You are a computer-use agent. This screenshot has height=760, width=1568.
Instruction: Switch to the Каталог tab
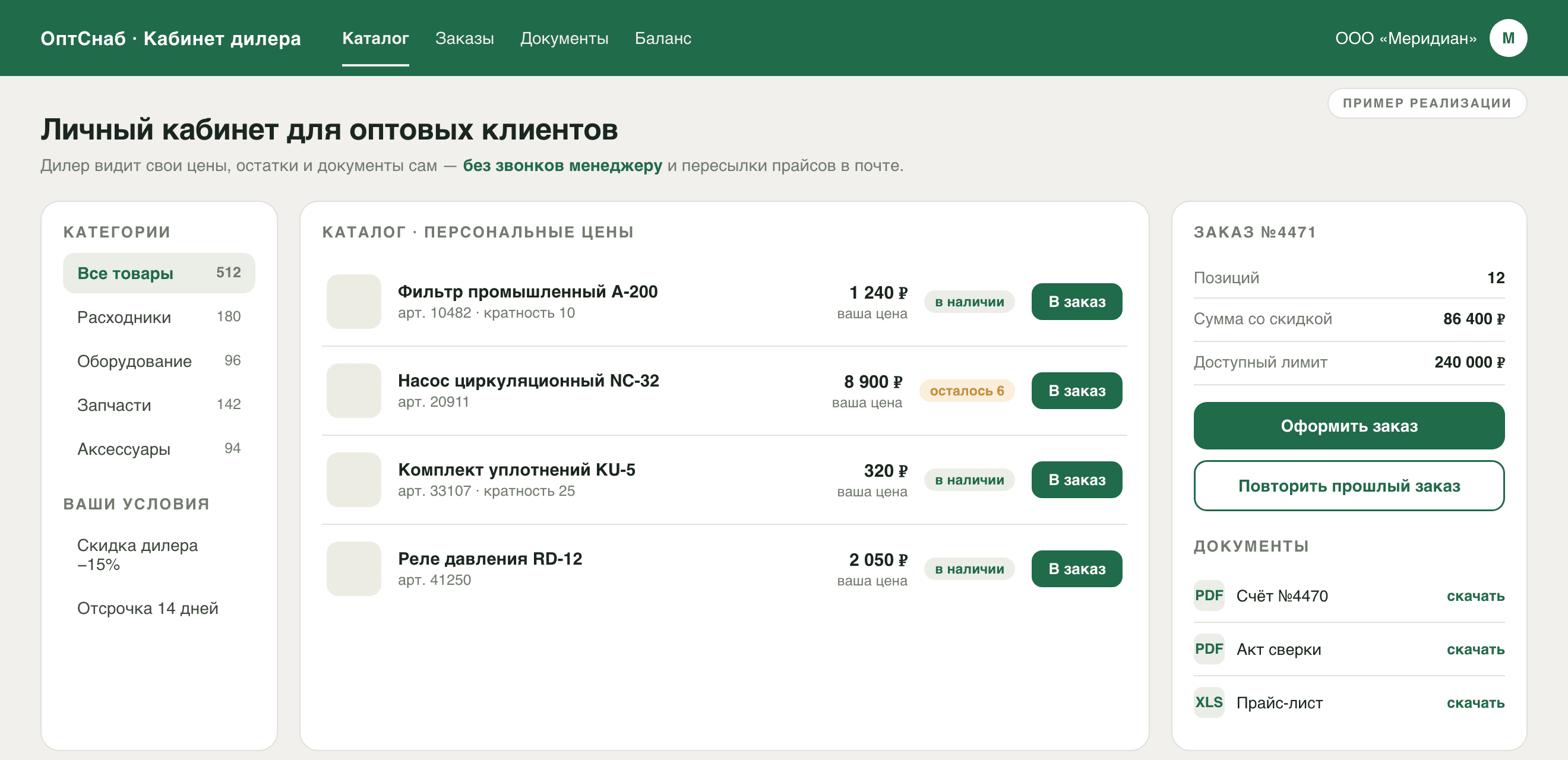click(375, 39)
